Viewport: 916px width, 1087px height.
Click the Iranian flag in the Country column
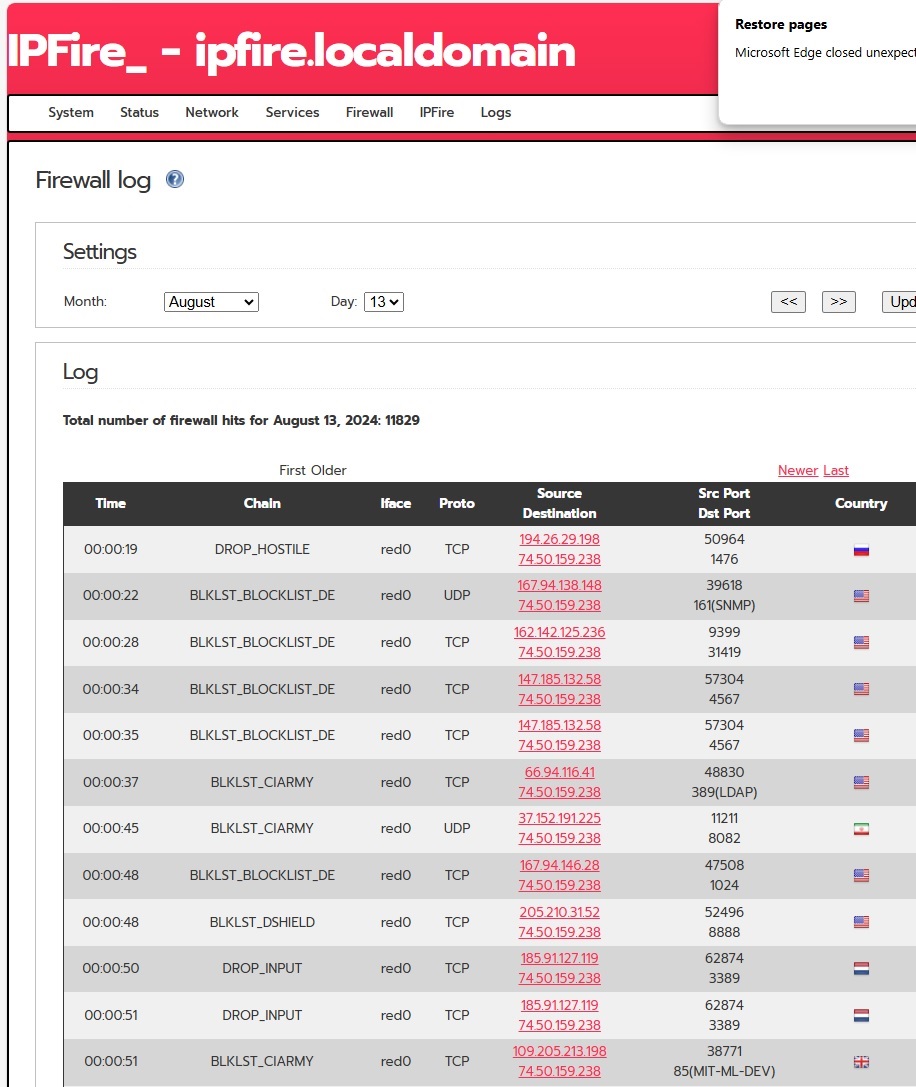click(860, 829)
